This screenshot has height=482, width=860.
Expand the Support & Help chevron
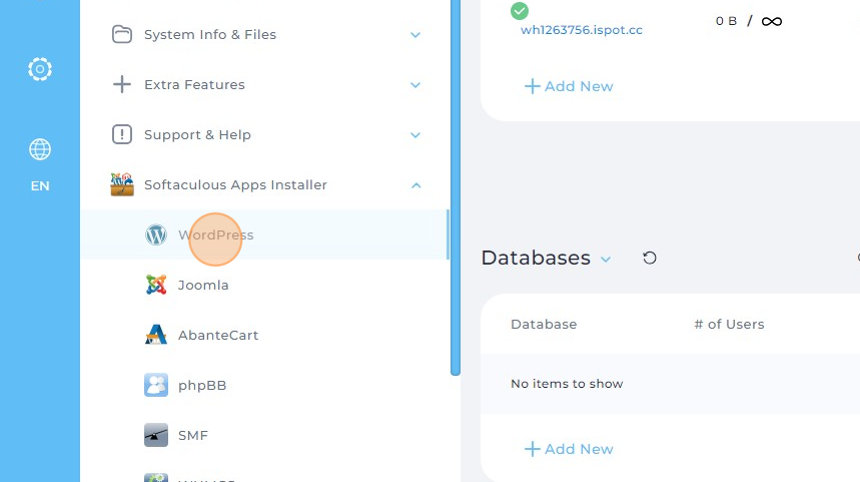(x=416, y=135)
